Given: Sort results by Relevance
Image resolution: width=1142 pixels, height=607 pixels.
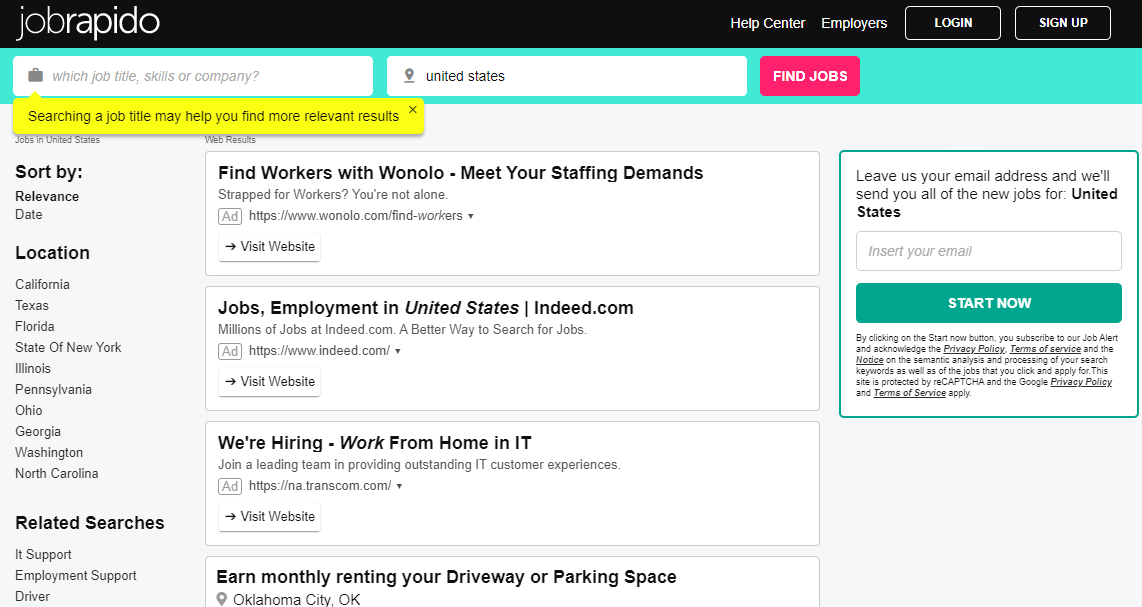Looking at the screenshot, I should coord(47,196).
